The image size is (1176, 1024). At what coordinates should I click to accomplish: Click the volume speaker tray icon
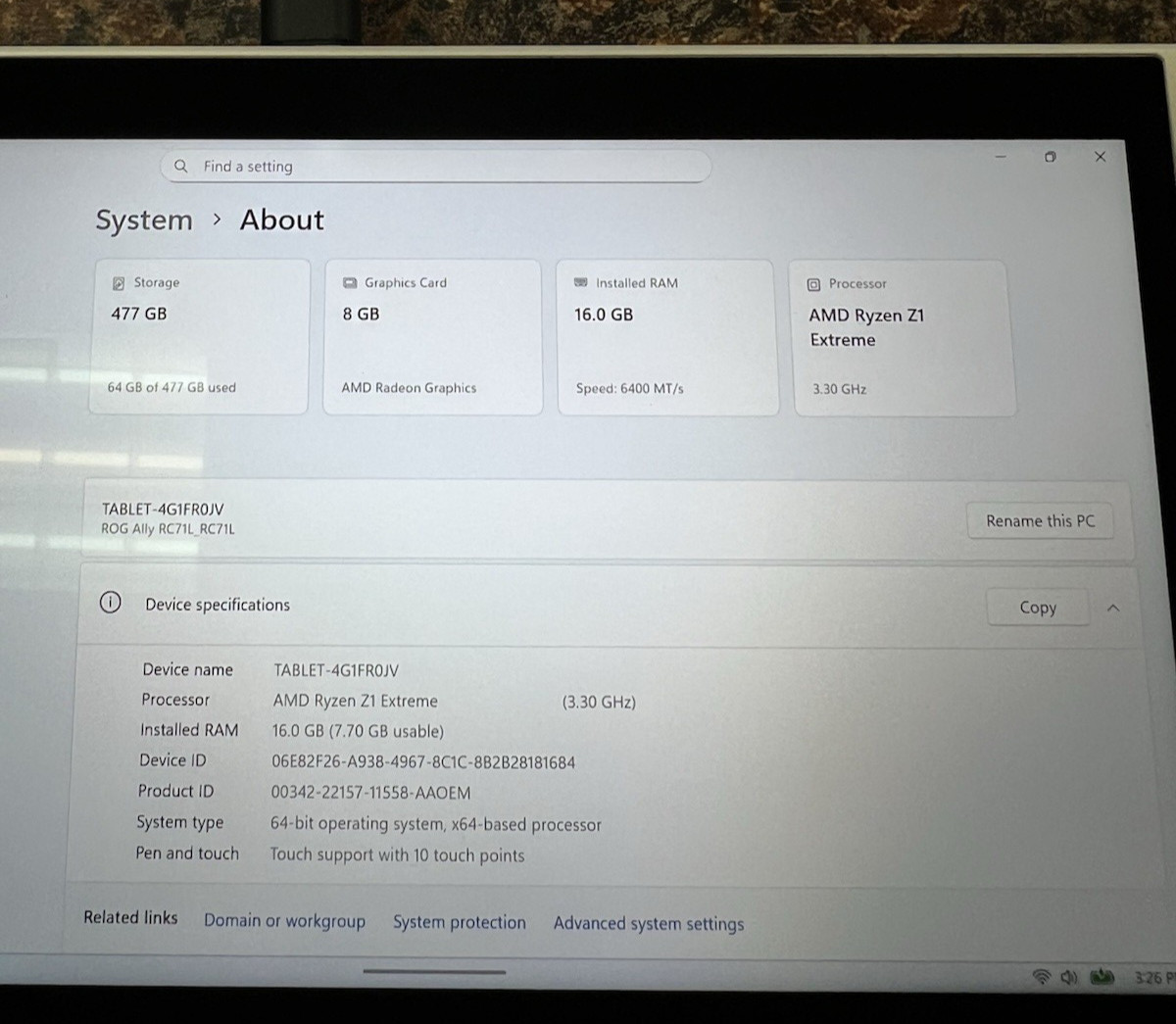point(1068,977)
